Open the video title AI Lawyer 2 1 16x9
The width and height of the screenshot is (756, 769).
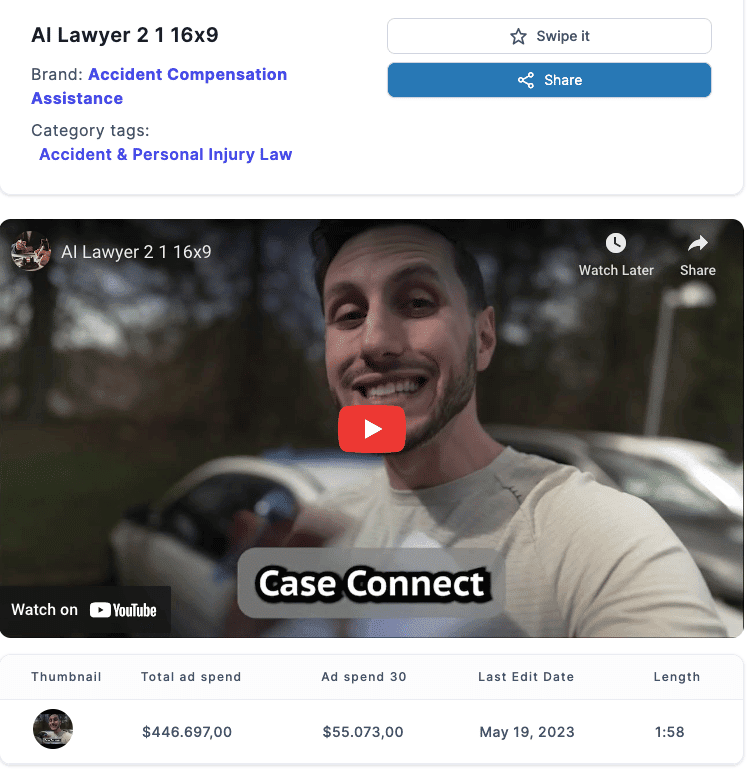136,252
